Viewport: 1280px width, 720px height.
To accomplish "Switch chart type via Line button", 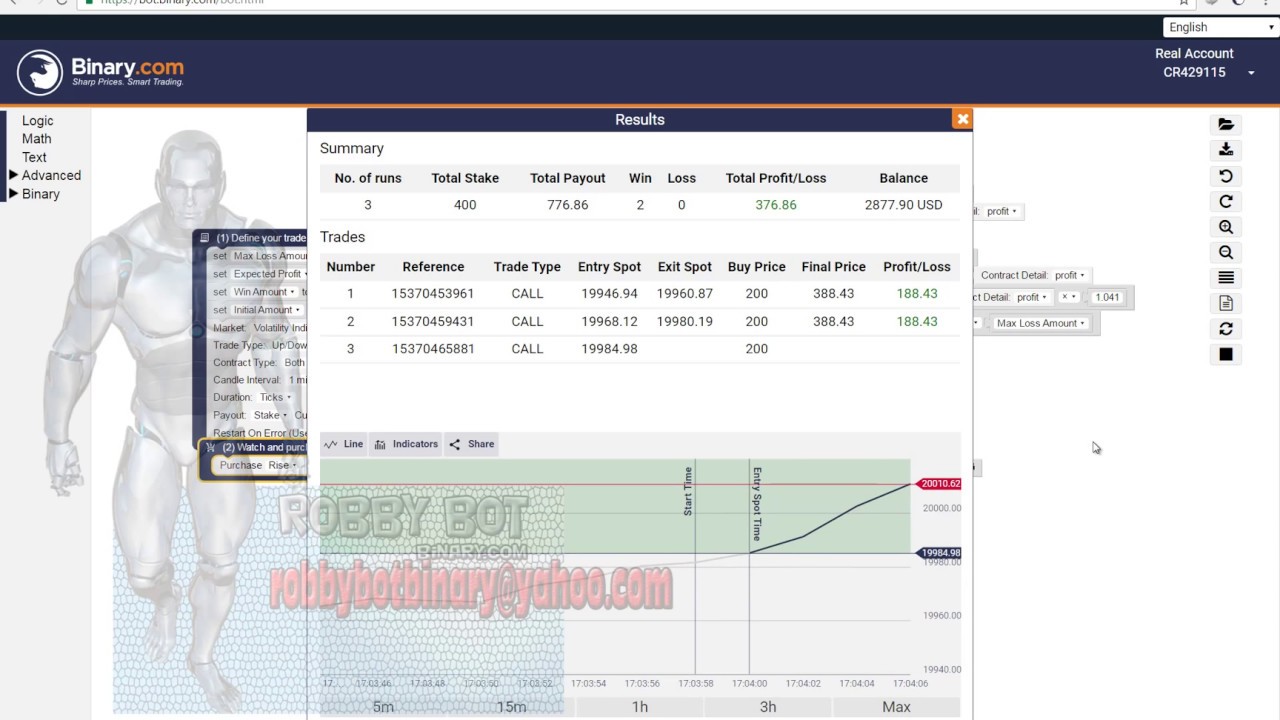I will pyautogui.click(x=343, y=444).
